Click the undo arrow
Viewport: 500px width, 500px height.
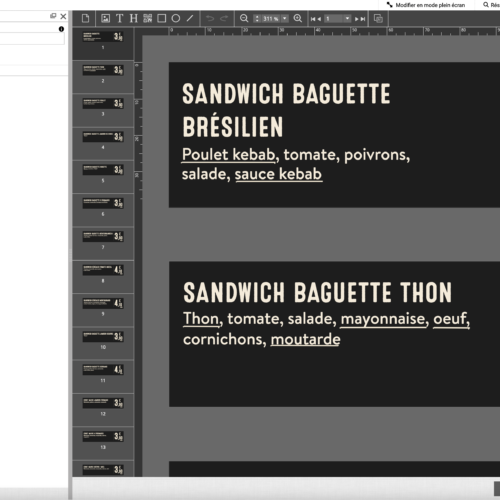210,18
